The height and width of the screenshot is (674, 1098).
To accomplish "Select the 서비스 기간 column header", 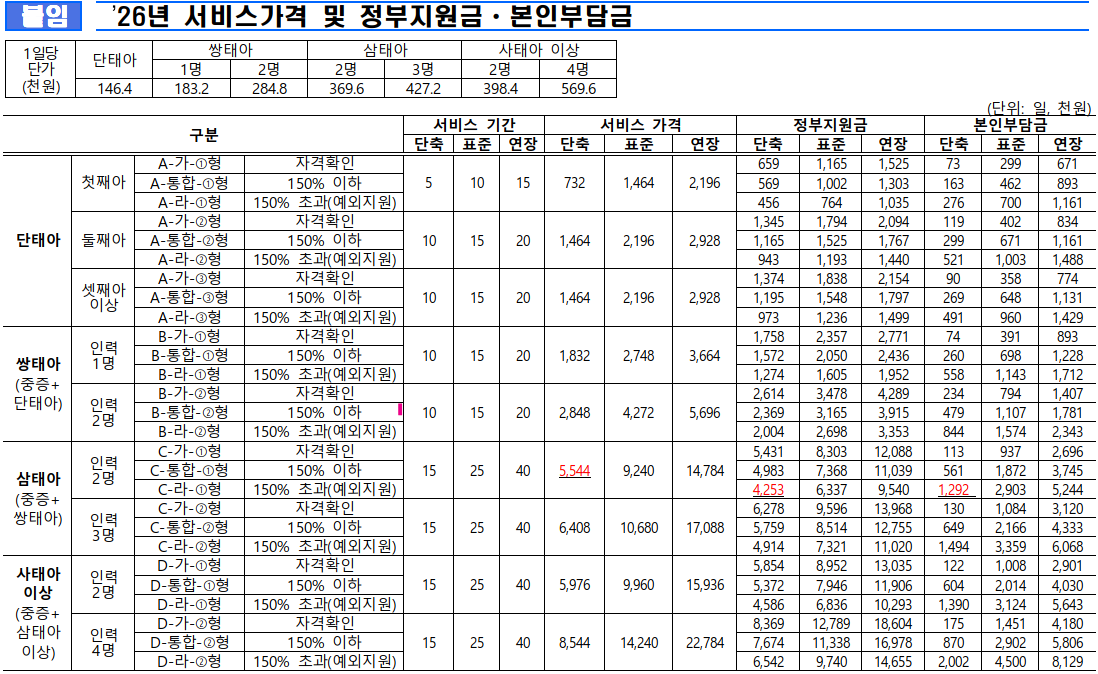I will tap(475, 125).
